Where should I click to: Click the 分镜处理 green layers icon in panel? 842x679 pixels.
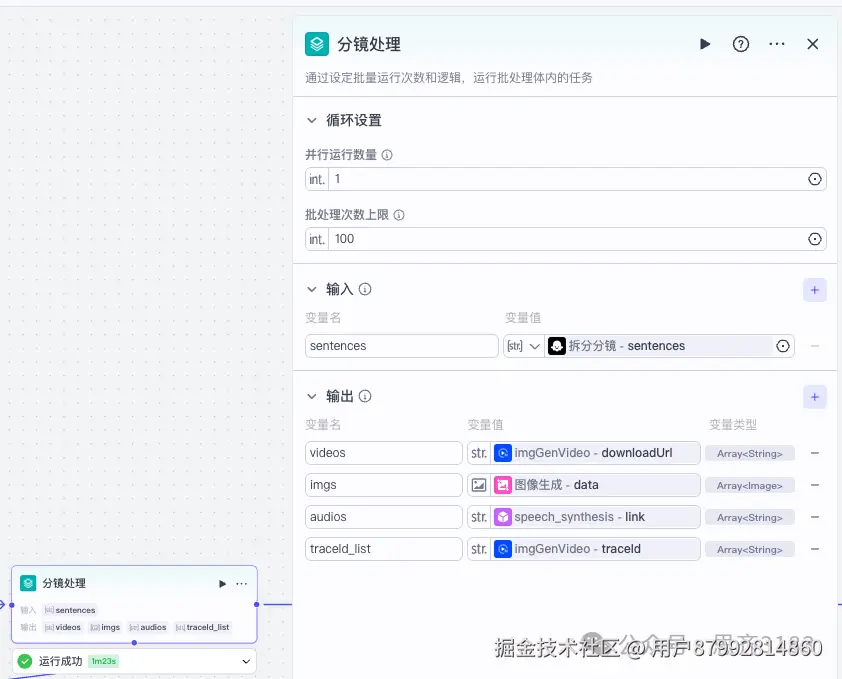tap(317, 44)
